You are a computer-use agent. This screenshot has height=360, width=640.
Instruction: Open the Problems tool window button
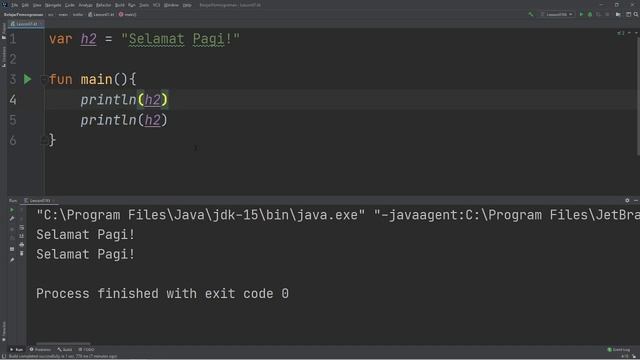(40, 350)
